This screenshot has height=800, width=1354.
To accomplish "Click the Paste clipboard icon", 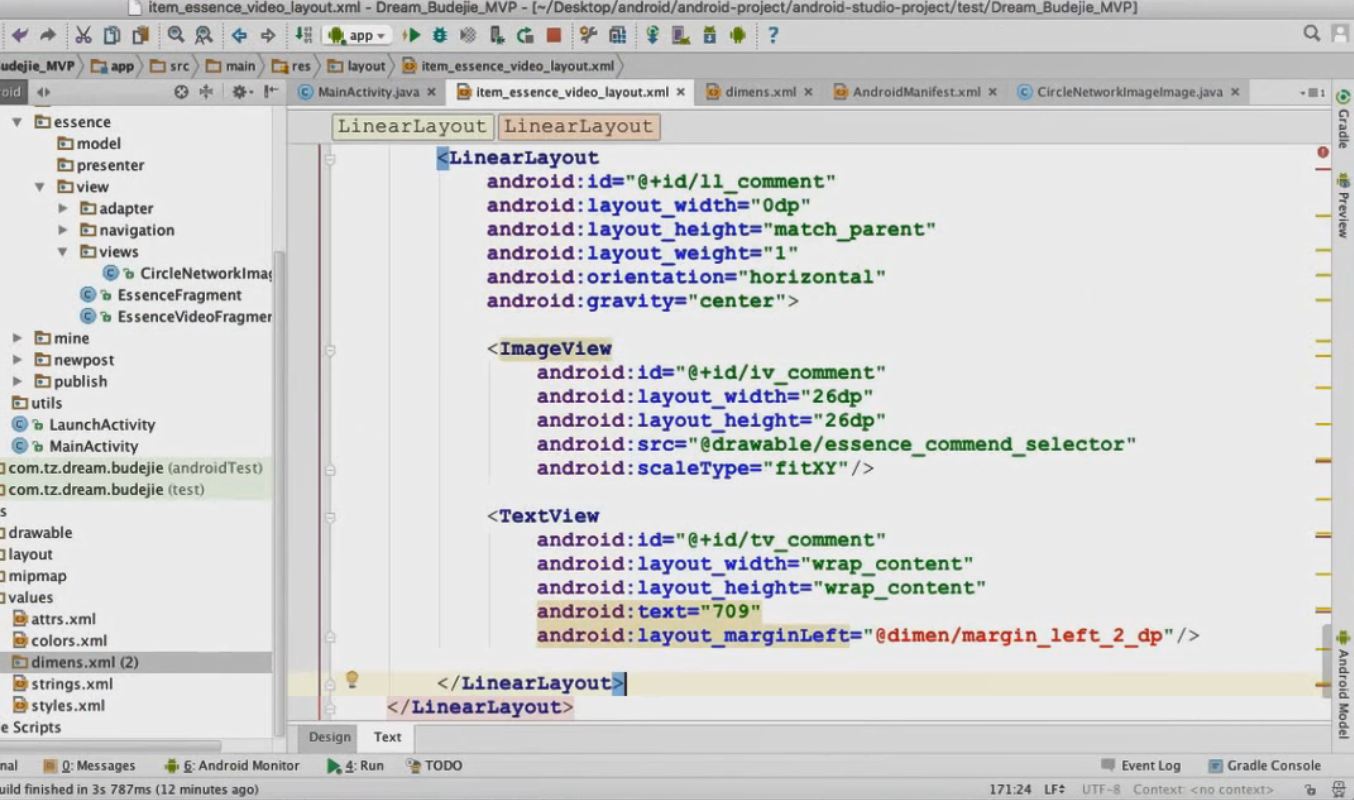I will click(140, 36).
